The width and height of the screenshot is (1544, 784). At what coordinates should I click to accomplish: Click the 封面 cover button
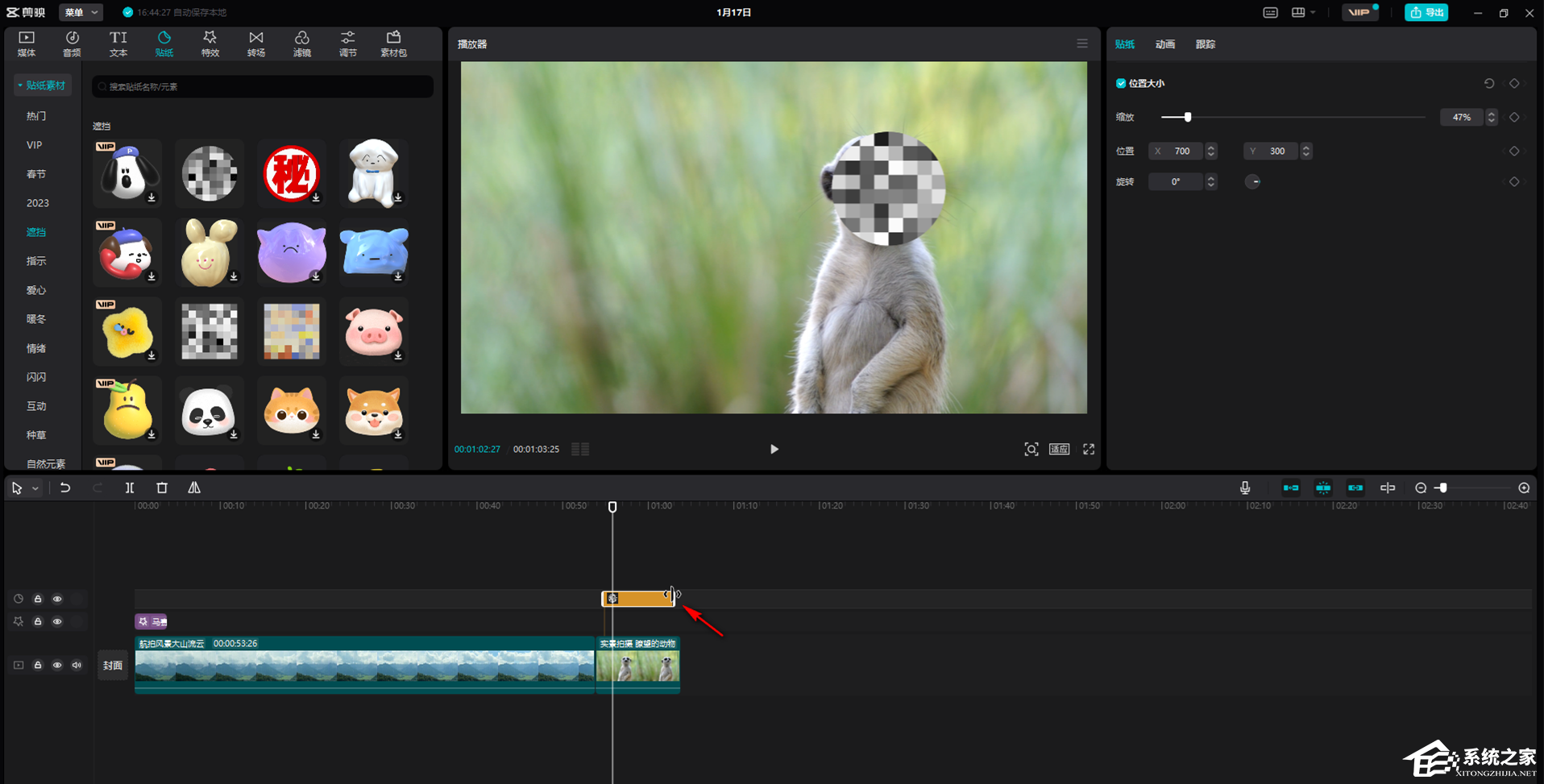pyautogui.click(x=113, y=666)
